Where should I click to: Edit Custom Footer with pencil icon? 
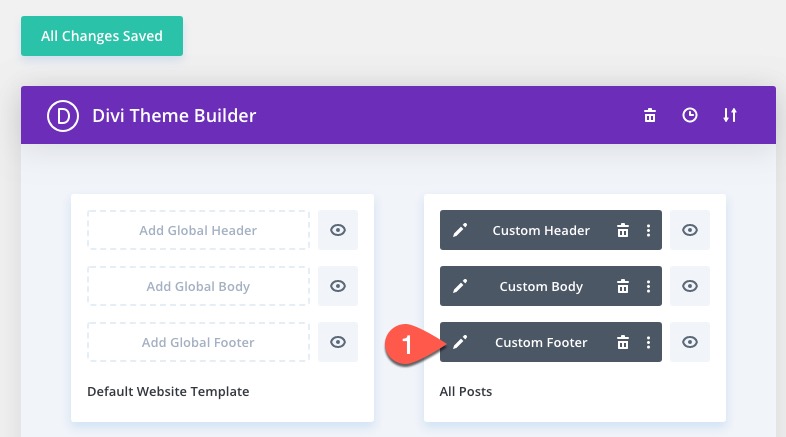(x=460, y=342)
